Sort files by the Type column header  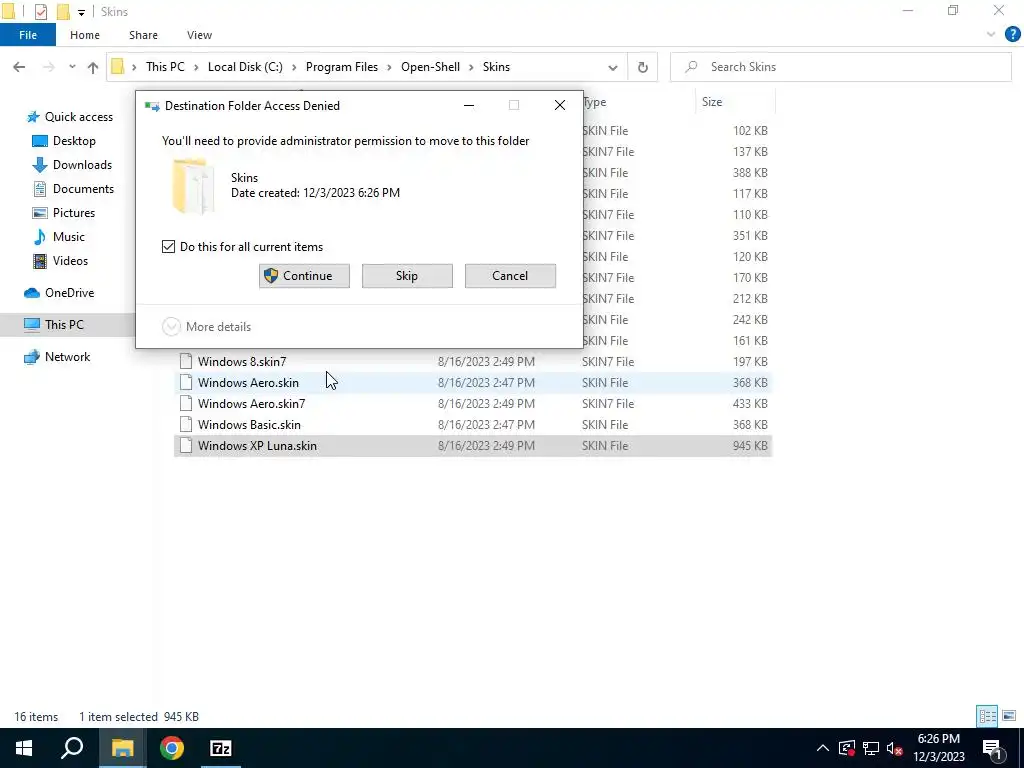(x=639, y=102)
